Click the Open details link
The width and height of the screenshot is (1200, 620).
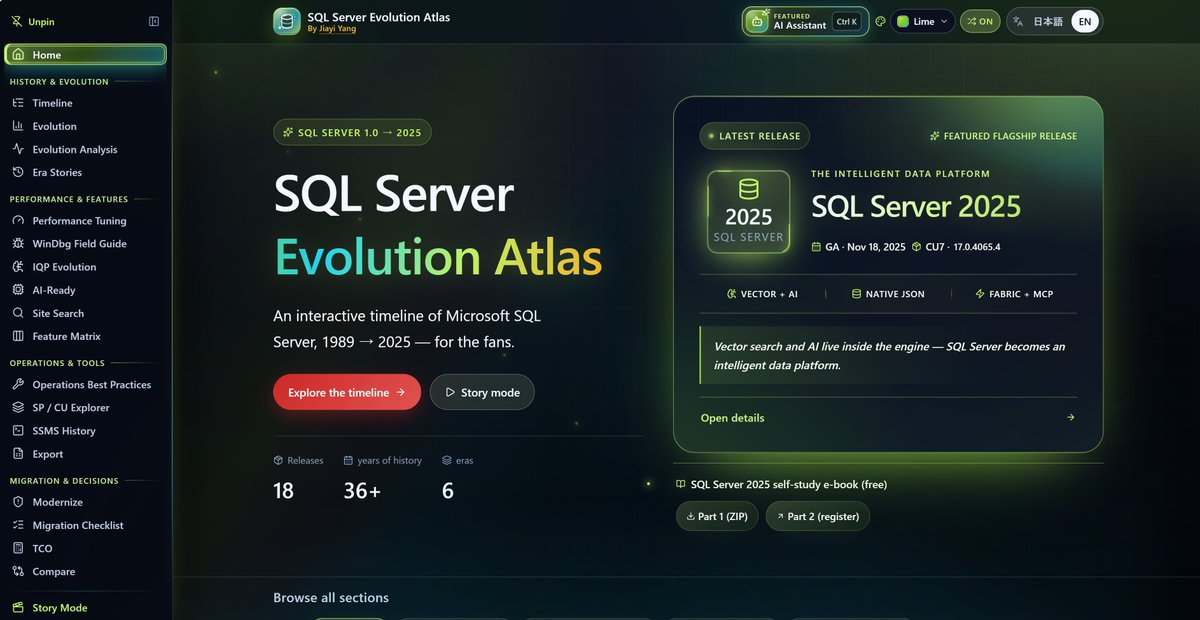click(732, 418)
